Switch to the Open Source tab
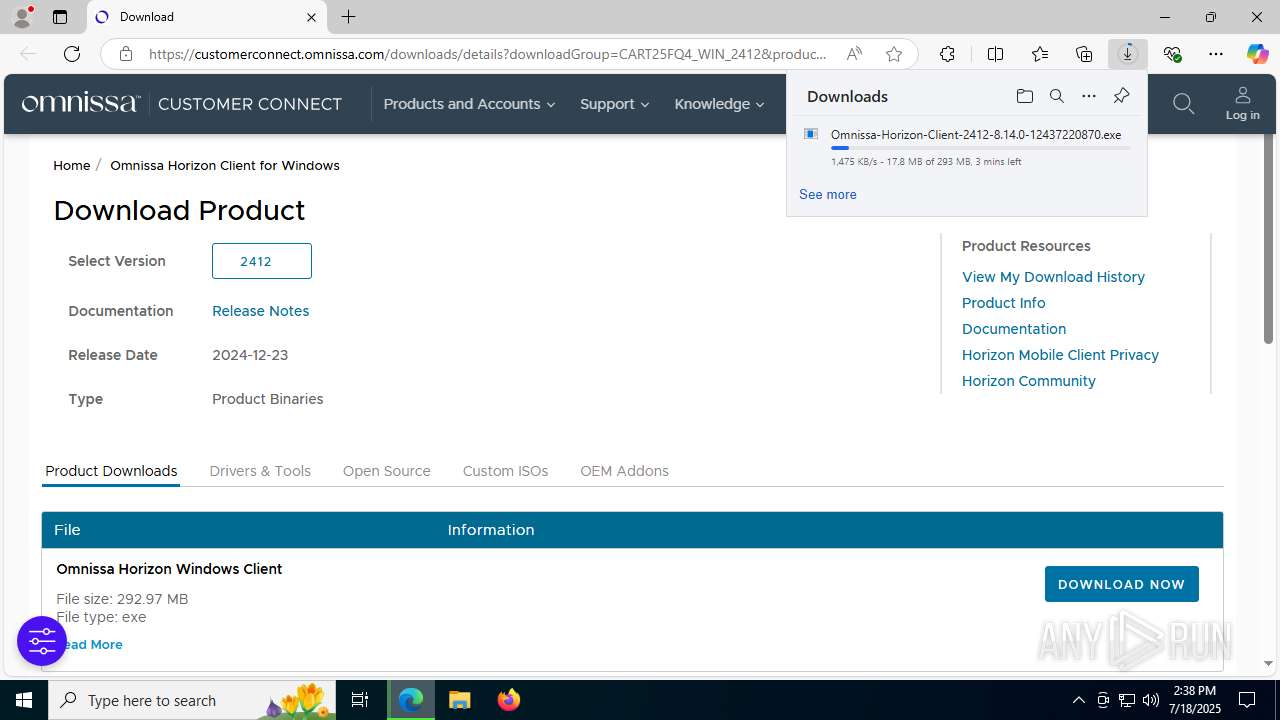This screenshot has width=1280, height=720. click(x=386, y=471)
